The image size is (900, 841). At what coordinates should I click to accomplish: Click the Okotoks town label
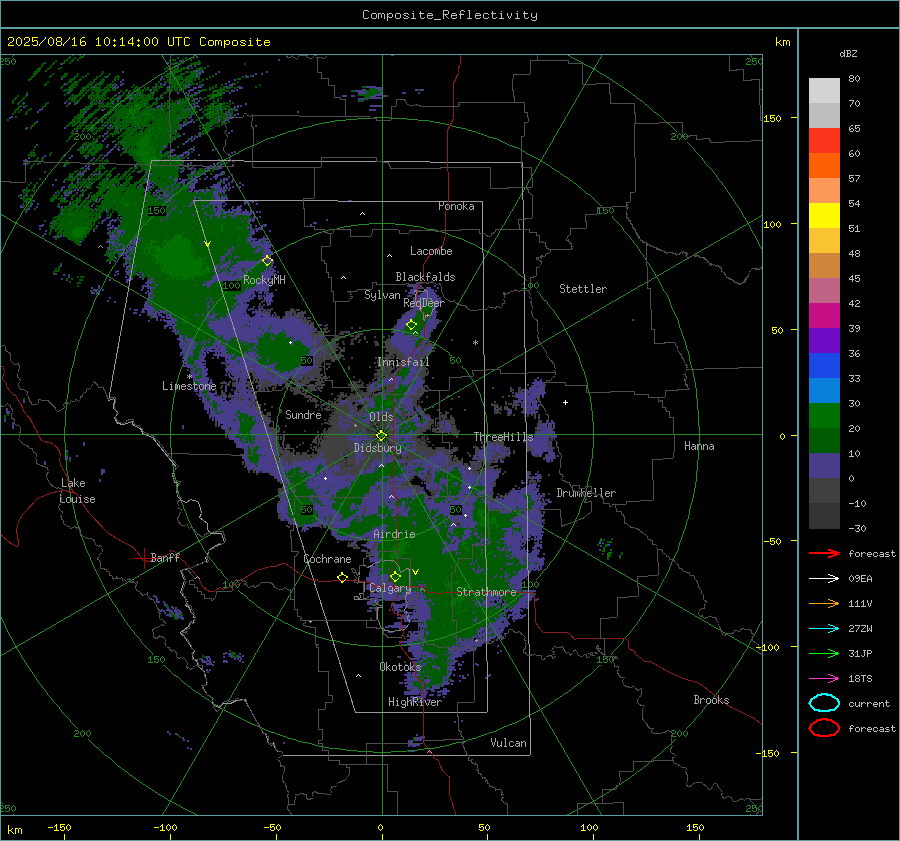pyautogui.click(x=400, y=667)
